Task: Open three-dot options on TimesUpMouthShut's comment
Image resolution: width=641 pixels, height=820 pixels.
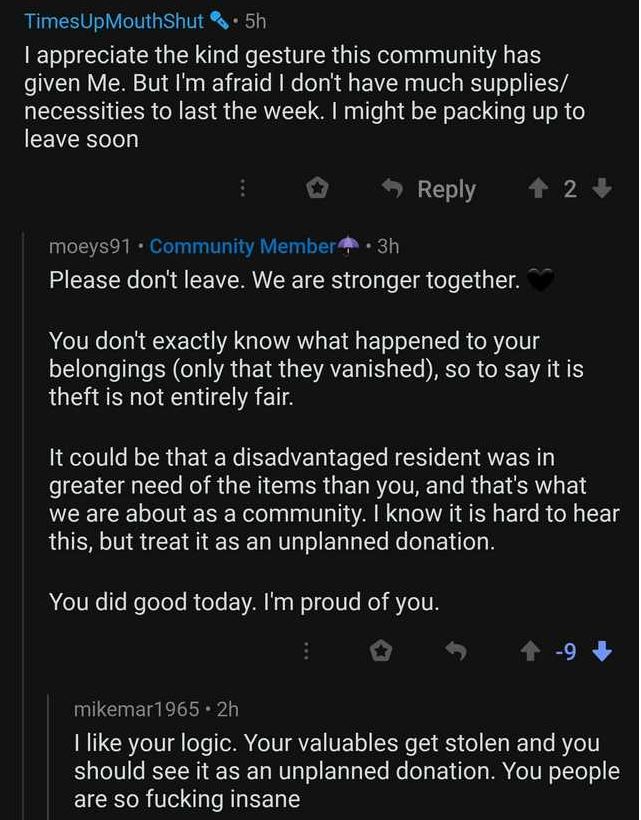Action: tap(242, 188)
